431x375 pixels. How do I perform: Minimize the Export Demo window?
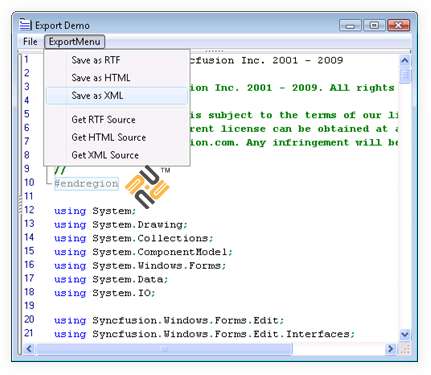coord(350,26)
